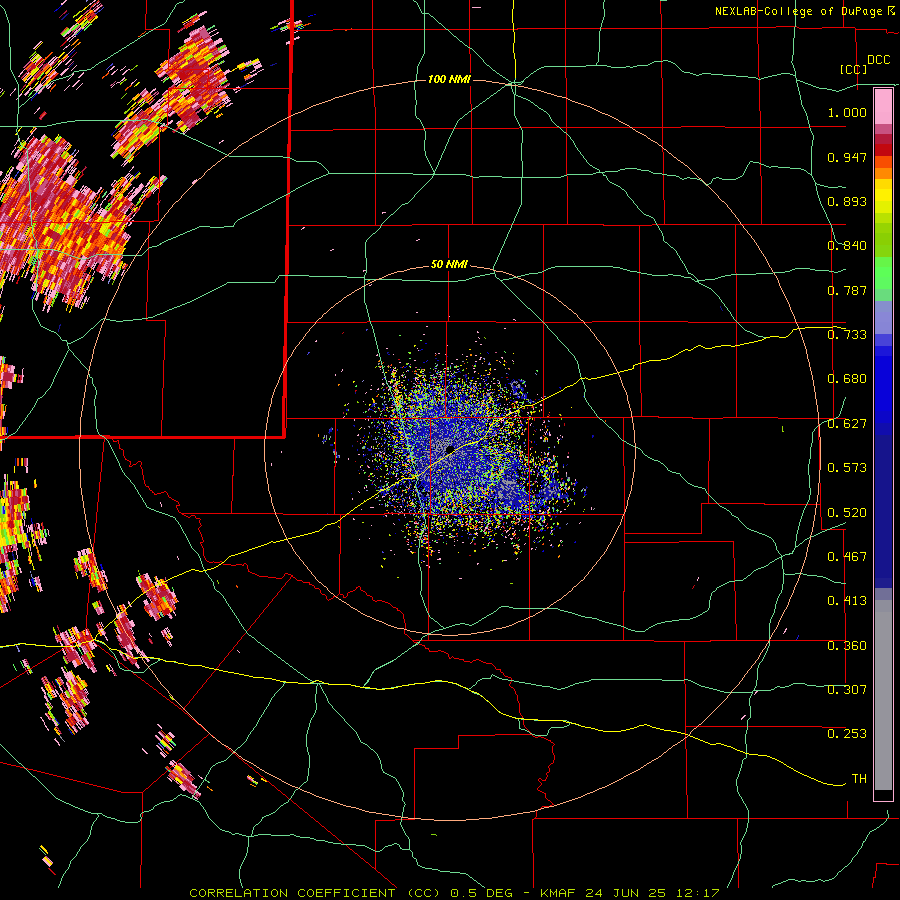Screen dimensions: 900x900
Task: Click the 0.253 legend value
Action: click(x=847, y=734)
